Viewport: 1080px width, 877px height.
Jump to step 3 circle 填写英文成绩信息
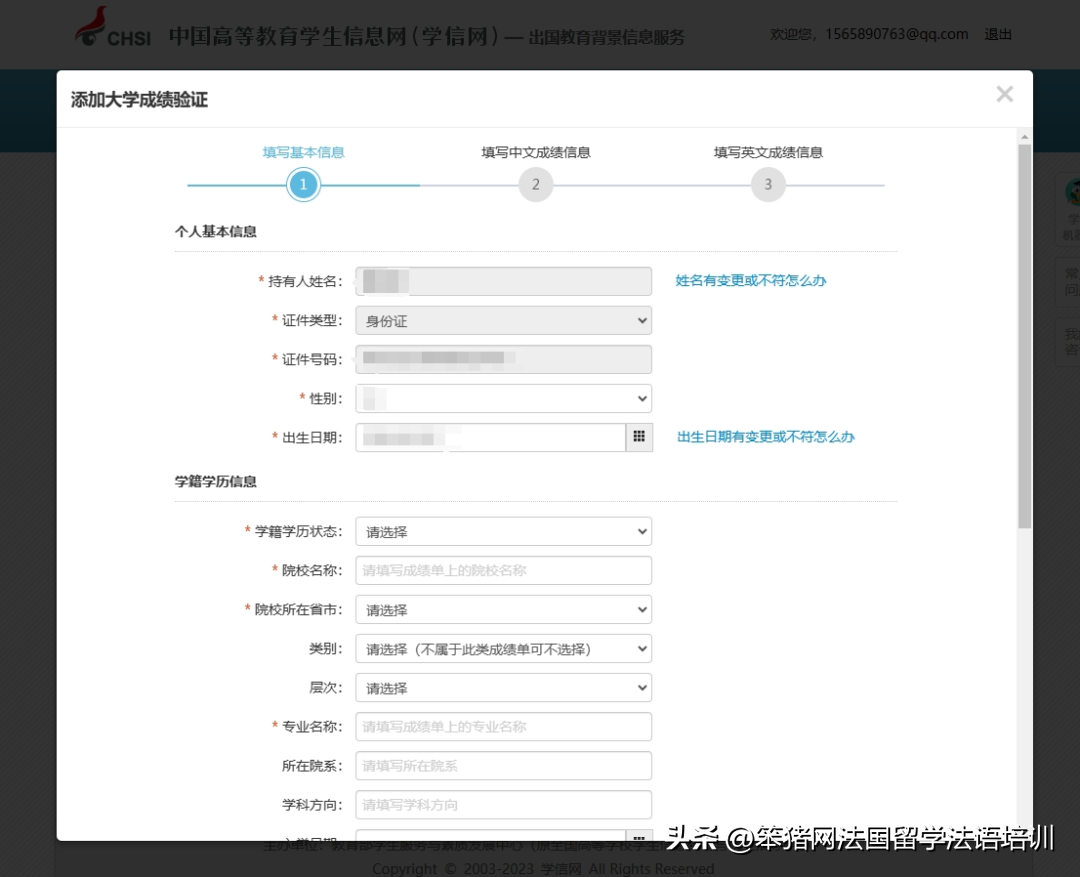click(768, 185)
